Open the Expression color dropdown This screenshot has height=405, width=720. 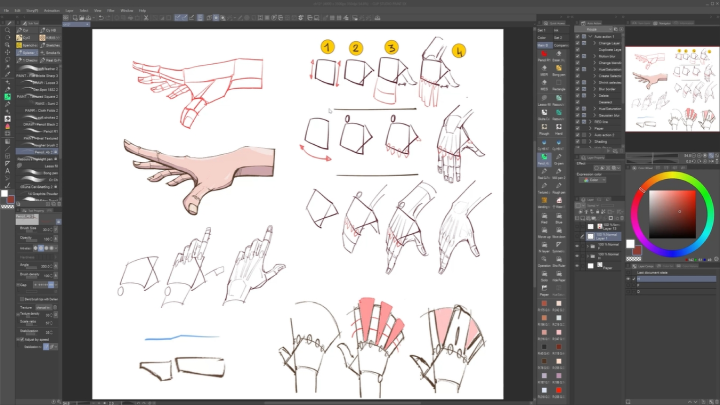pyautogui.click(x=592, y=180)
